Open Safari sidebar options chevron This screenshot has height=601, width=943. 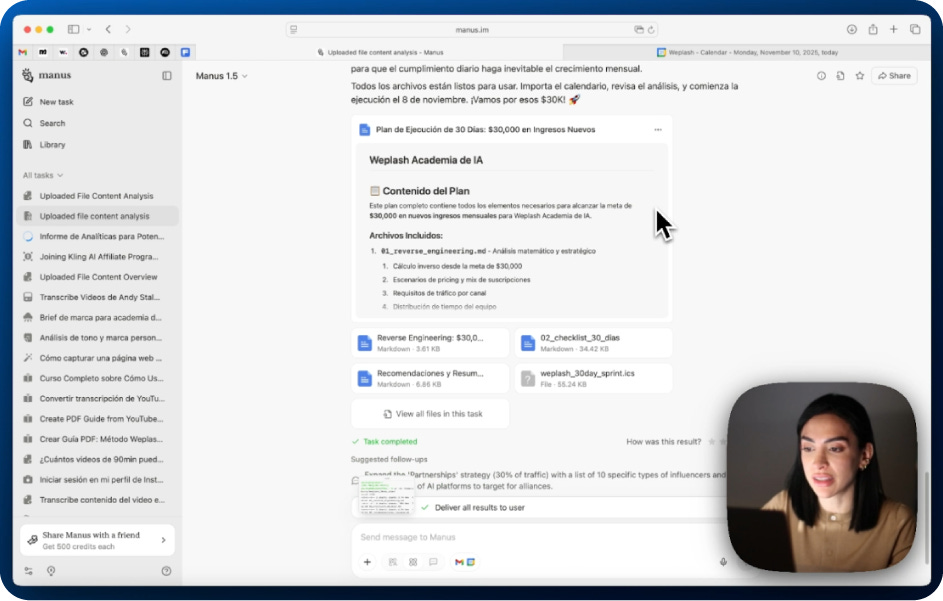89,29
